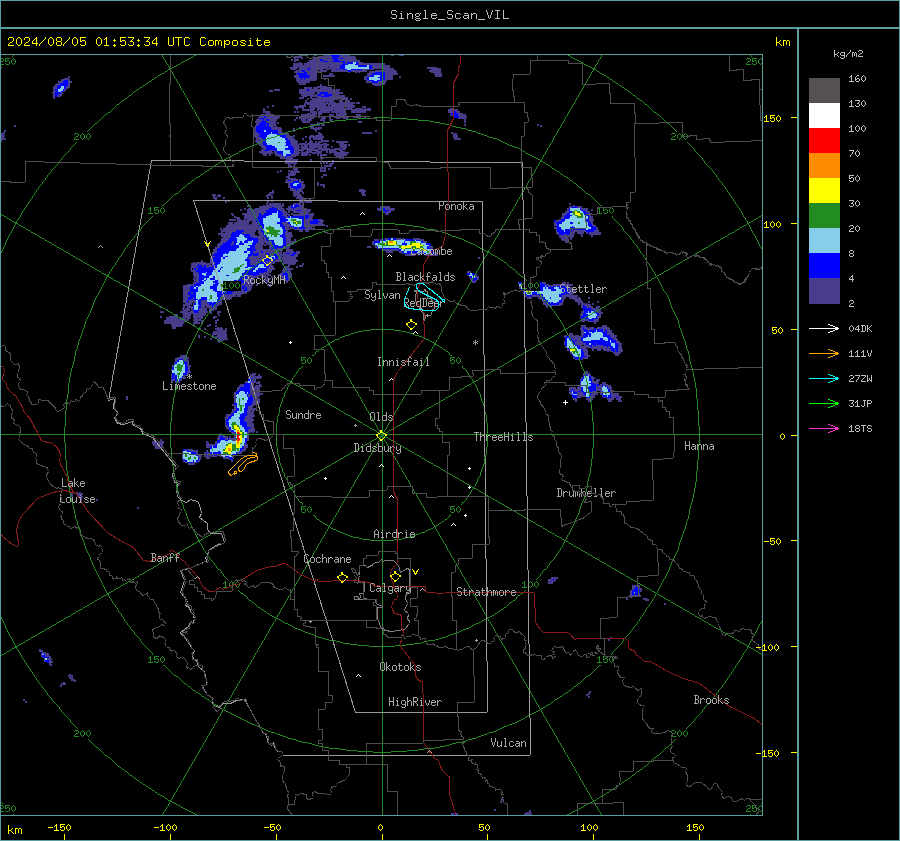The image size is (900, 841).
Task: Click the blue 4-8 legend color block
Action: [x=824, y=266]
